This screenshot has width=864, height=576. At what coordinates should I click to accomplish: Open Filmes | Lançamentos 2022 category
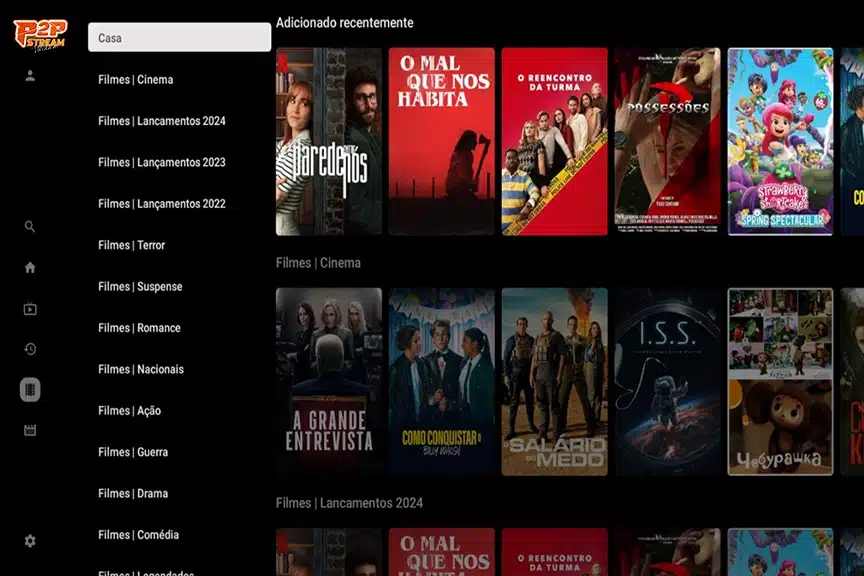tap(162, 203)
